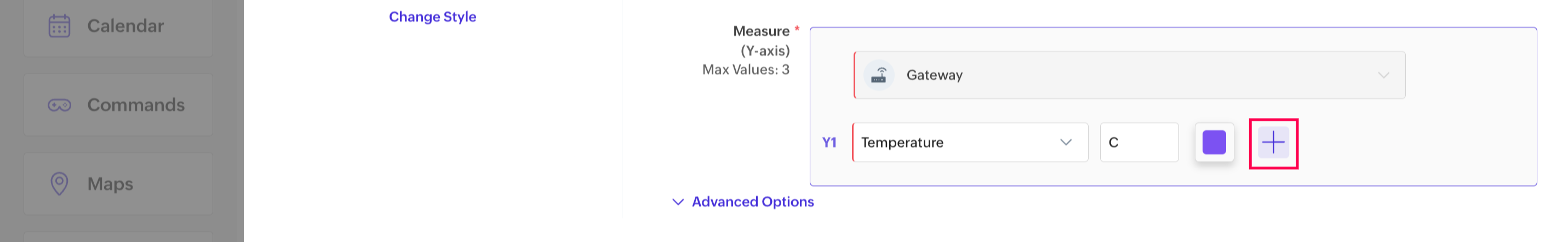The height and width of the screenshot is (242, 1568).
Task: Expand the Advanced Options chevron
Action: coord(678,202)
